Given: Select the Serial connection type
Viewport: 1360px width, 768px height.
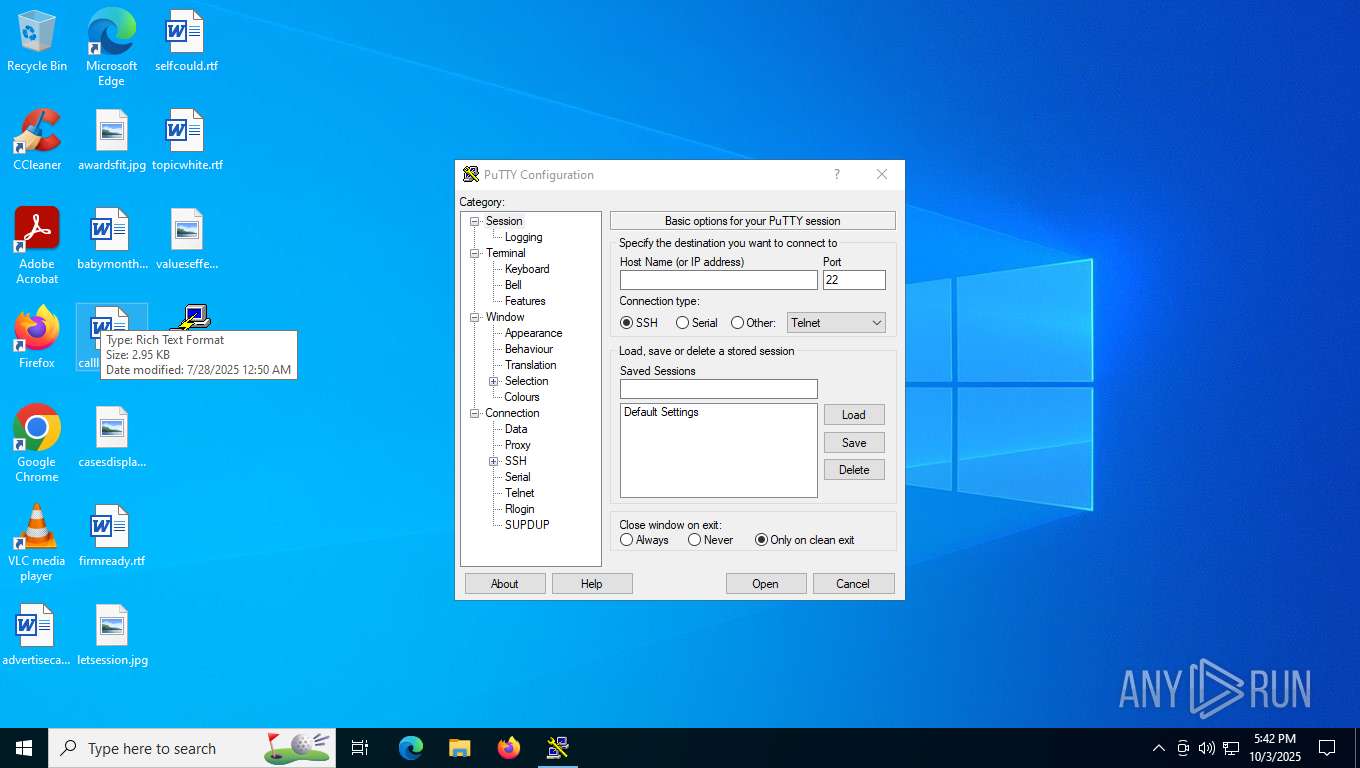Looking at the screenshot, I should (697, 323).
